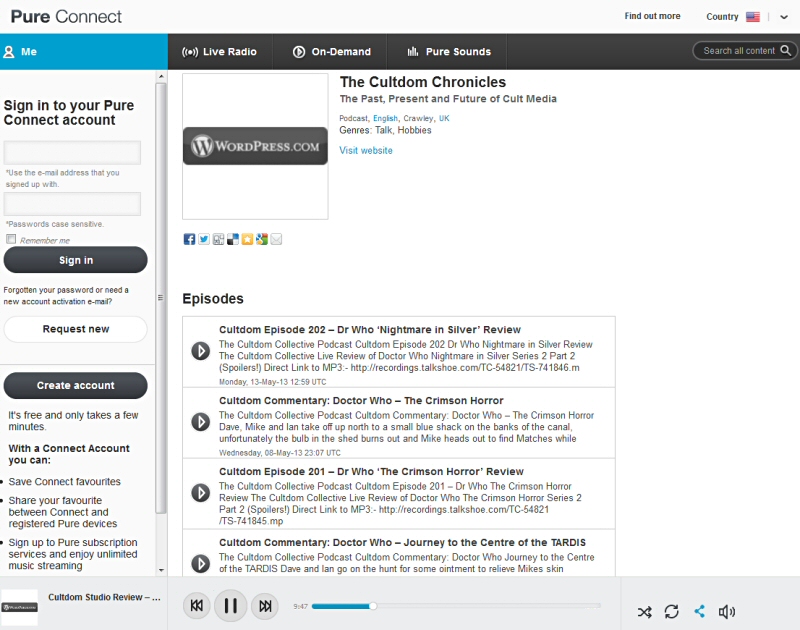Share the podcast on Facebook
This screenshot has height=630, width=800.
189,239
